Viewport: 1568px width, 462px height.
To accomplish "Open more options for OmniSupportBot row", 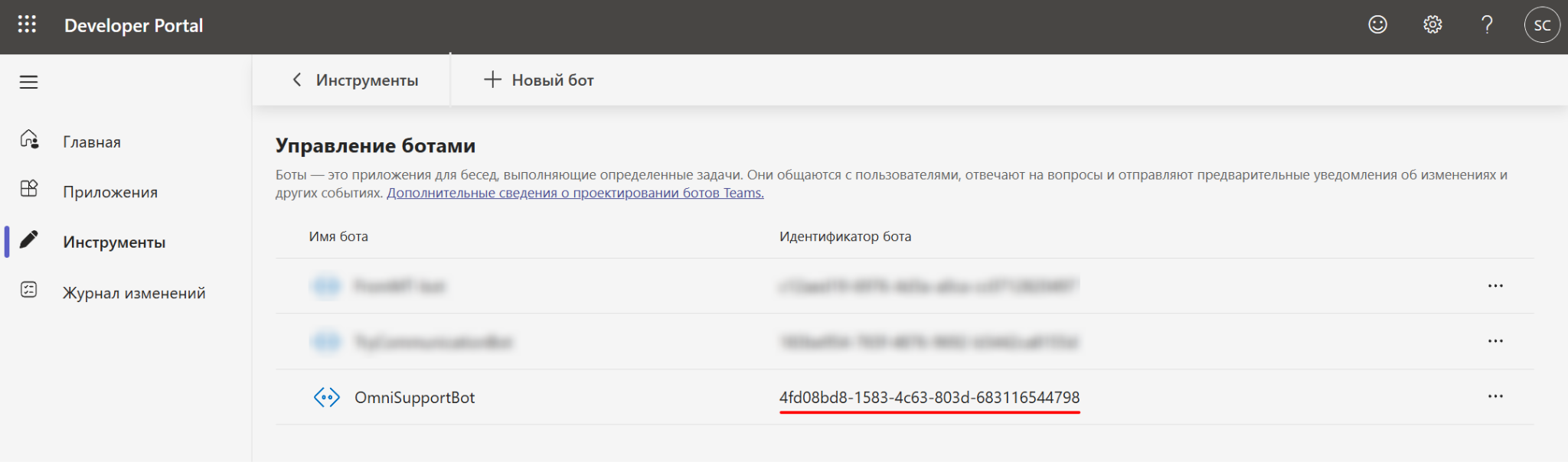I will click(x=1495, y=396).
